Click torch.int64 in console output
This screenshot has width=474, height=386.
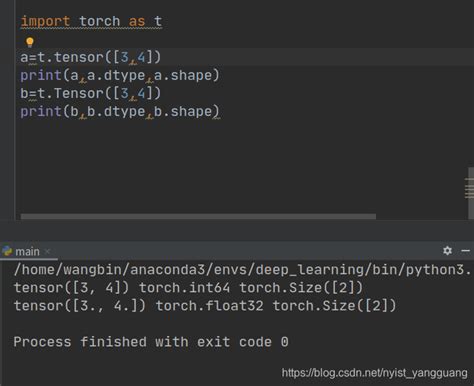coord(185,288)
